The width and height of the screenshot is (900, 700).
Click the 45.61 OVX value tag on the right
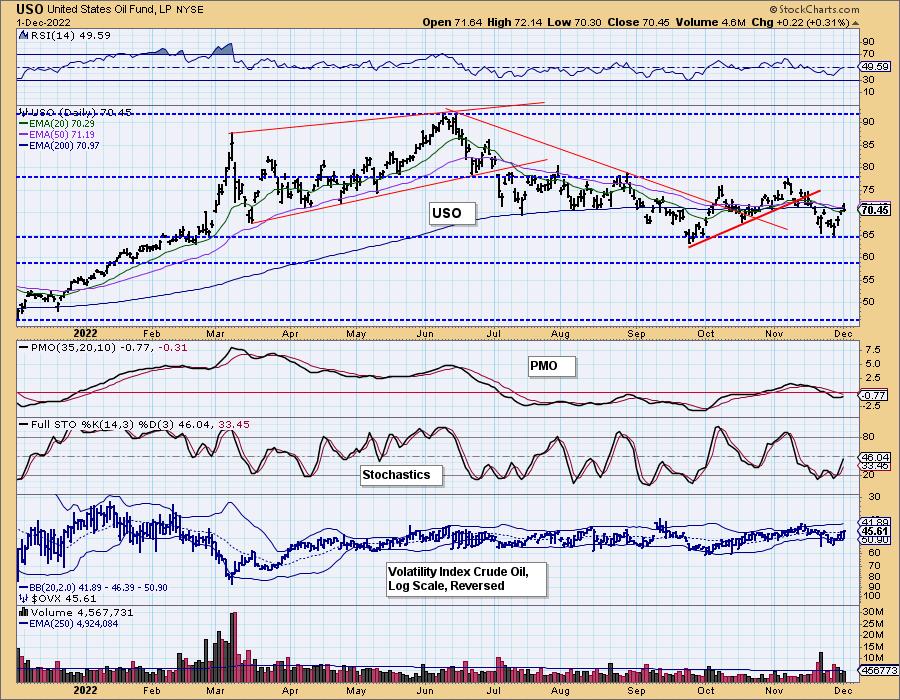point(875,531)
